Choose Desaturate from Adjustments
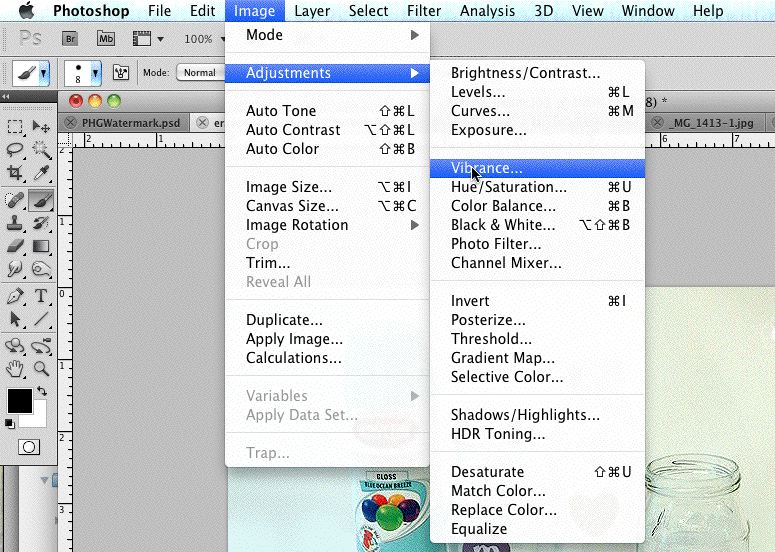 (537, 472)
